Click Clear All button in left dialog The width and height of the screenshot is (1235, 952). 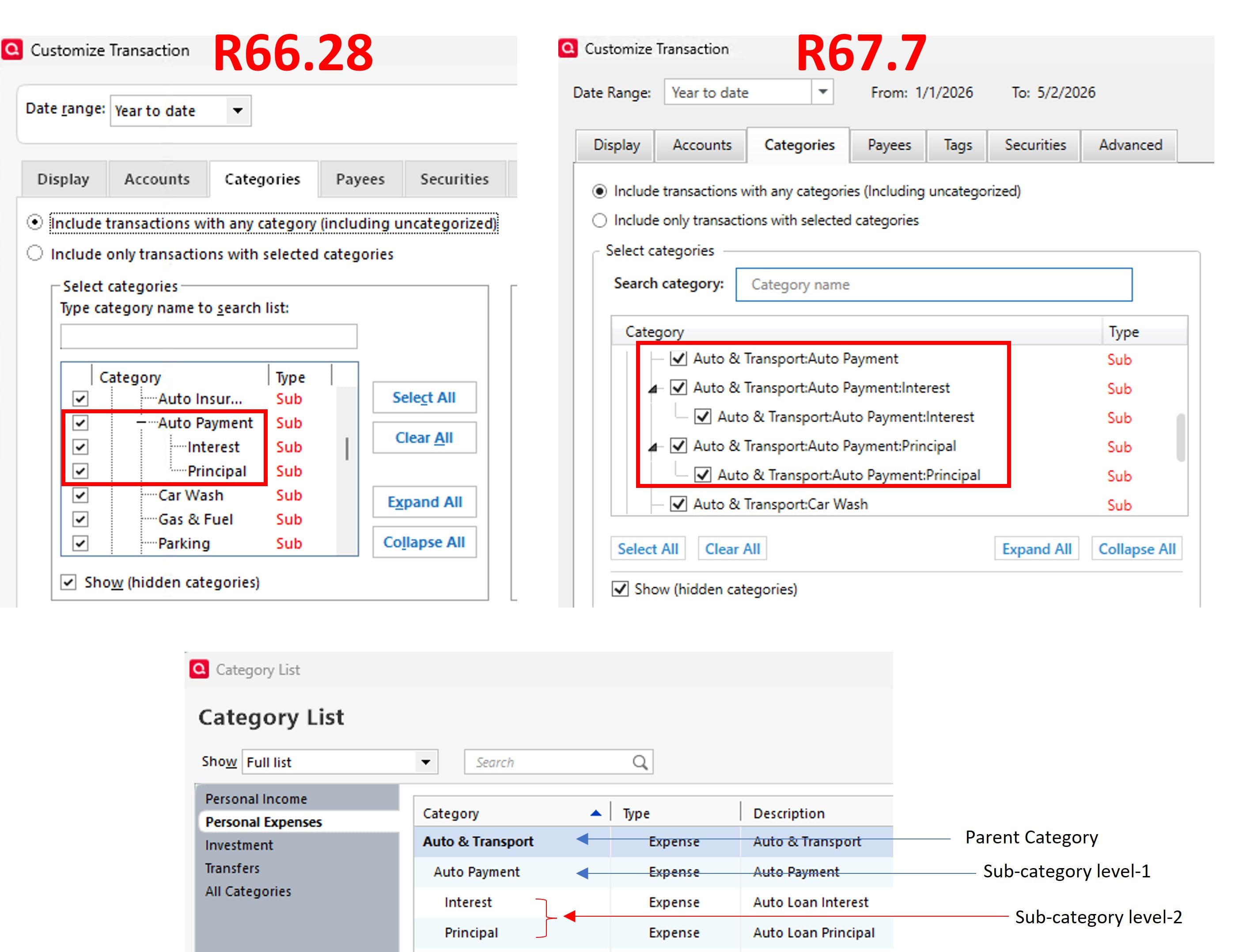pos(424,438)
